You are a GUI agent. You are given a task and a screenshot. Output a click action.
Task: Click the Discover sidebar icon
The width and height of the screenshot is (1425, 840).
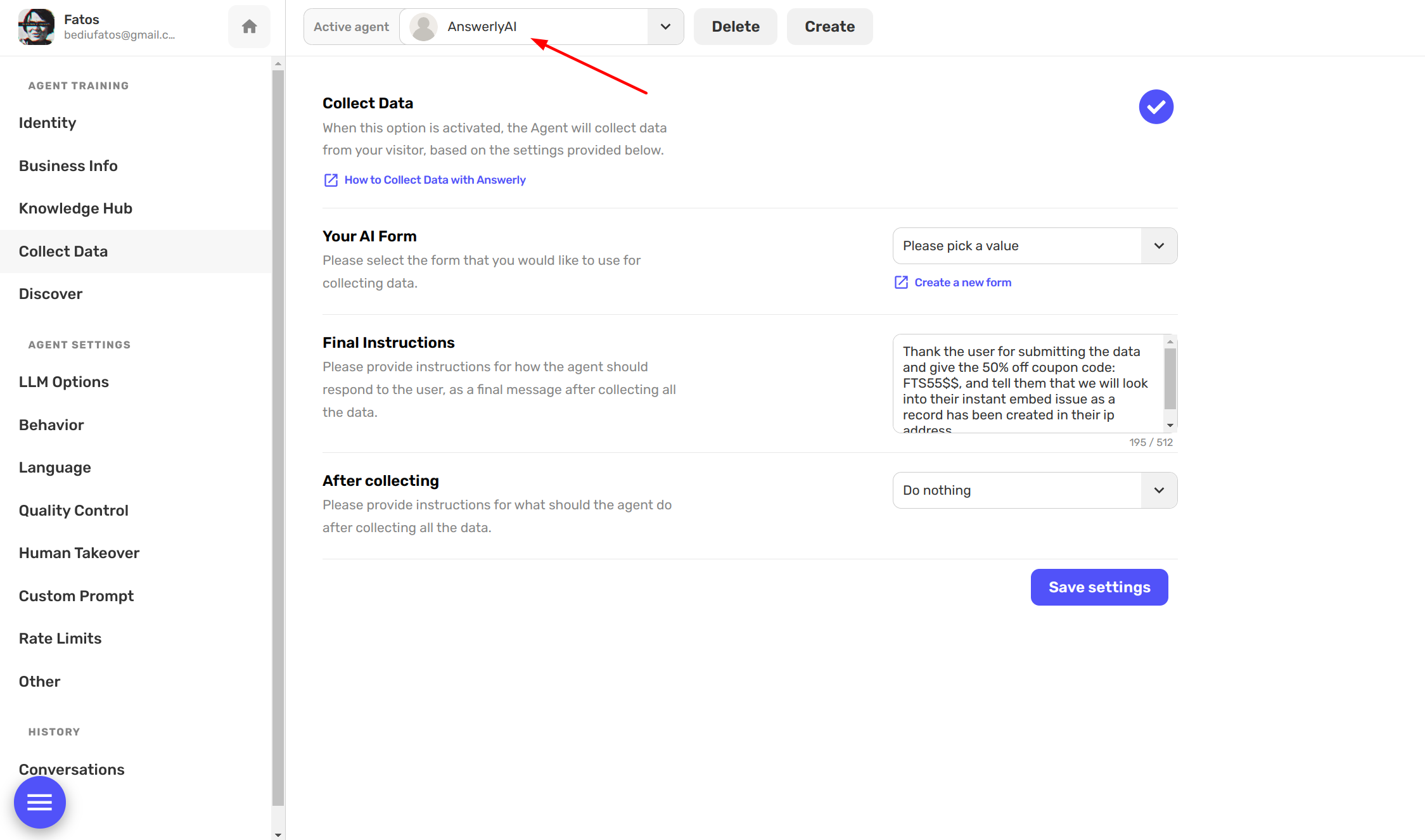[50, 294]
